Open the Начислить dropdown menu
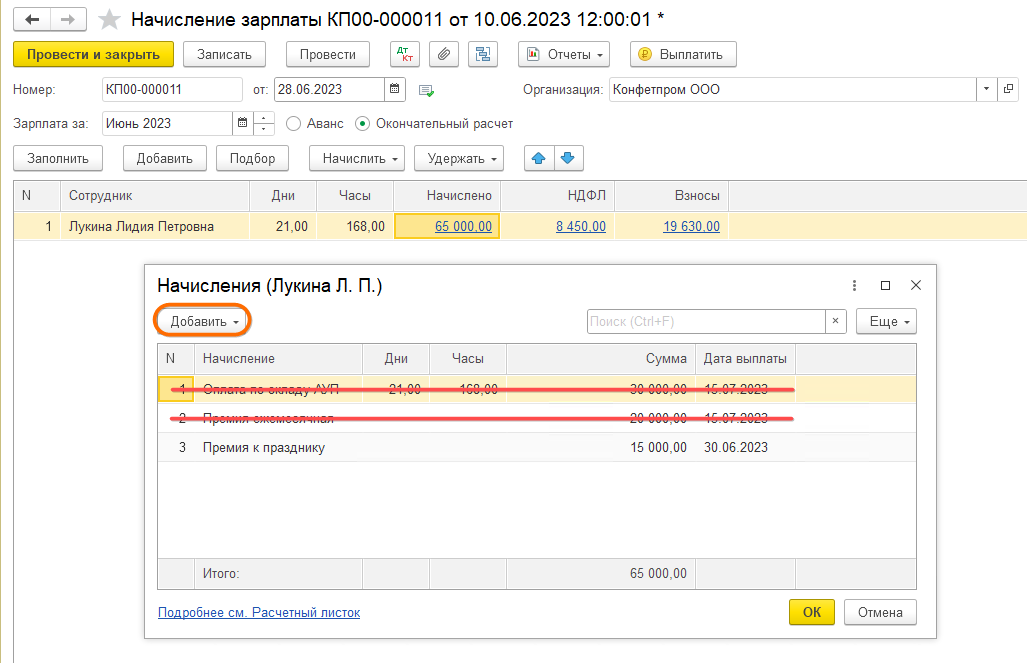The image size is (1027, 663). (355, 158)
